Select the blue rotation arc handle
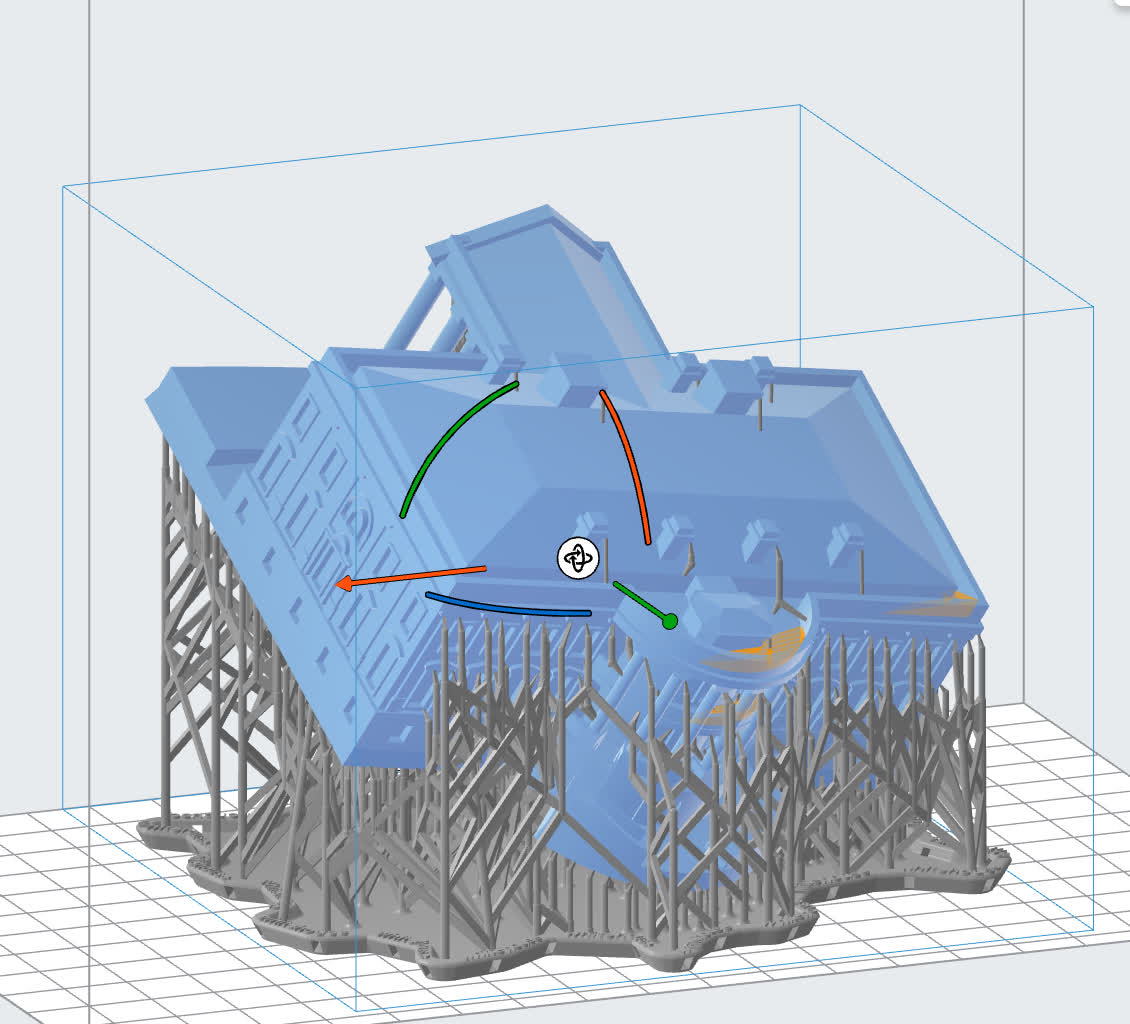The image size is (1130, 1024). point(507,607)
